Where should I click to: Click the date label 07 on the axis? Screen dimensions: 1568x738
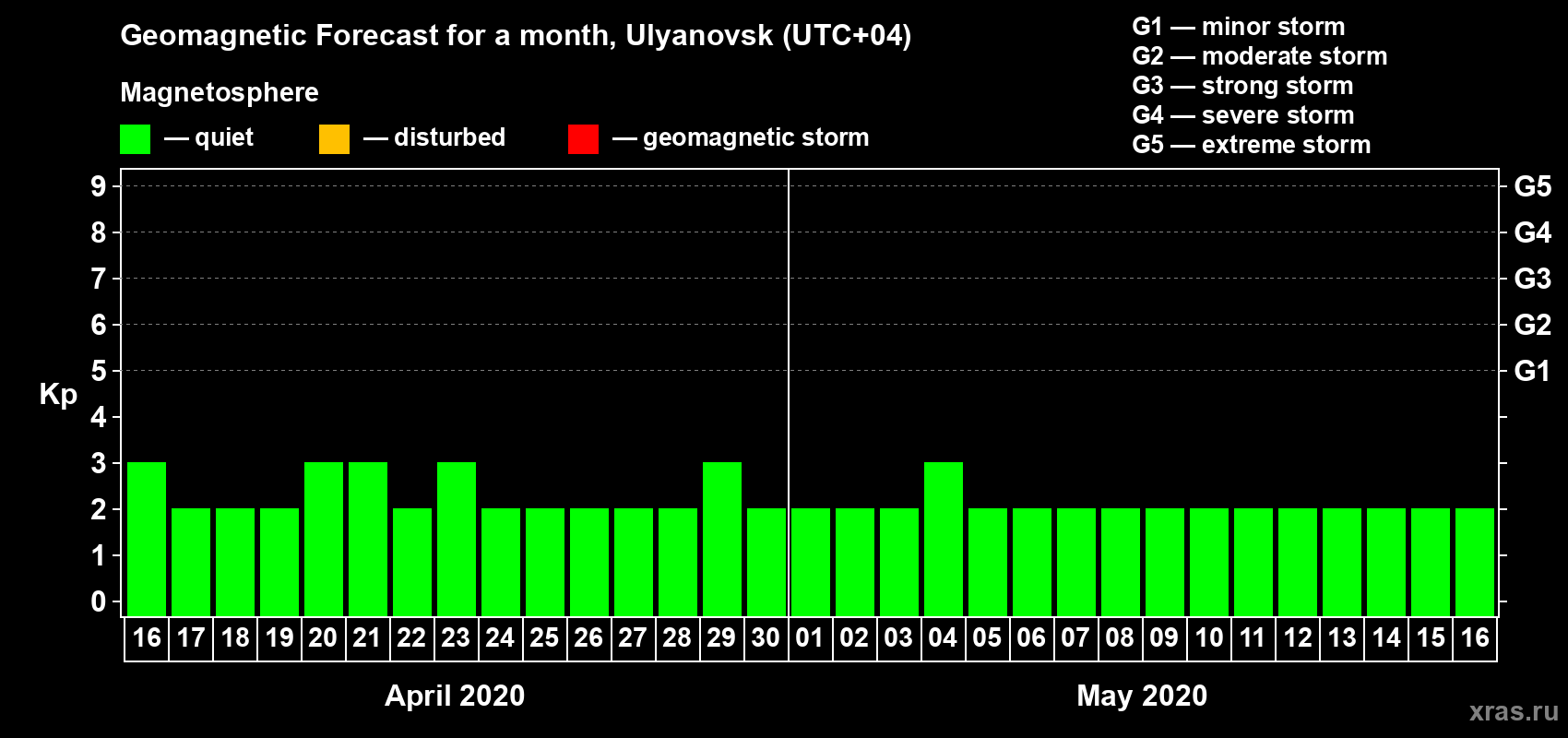click(x=1075, y=637)
